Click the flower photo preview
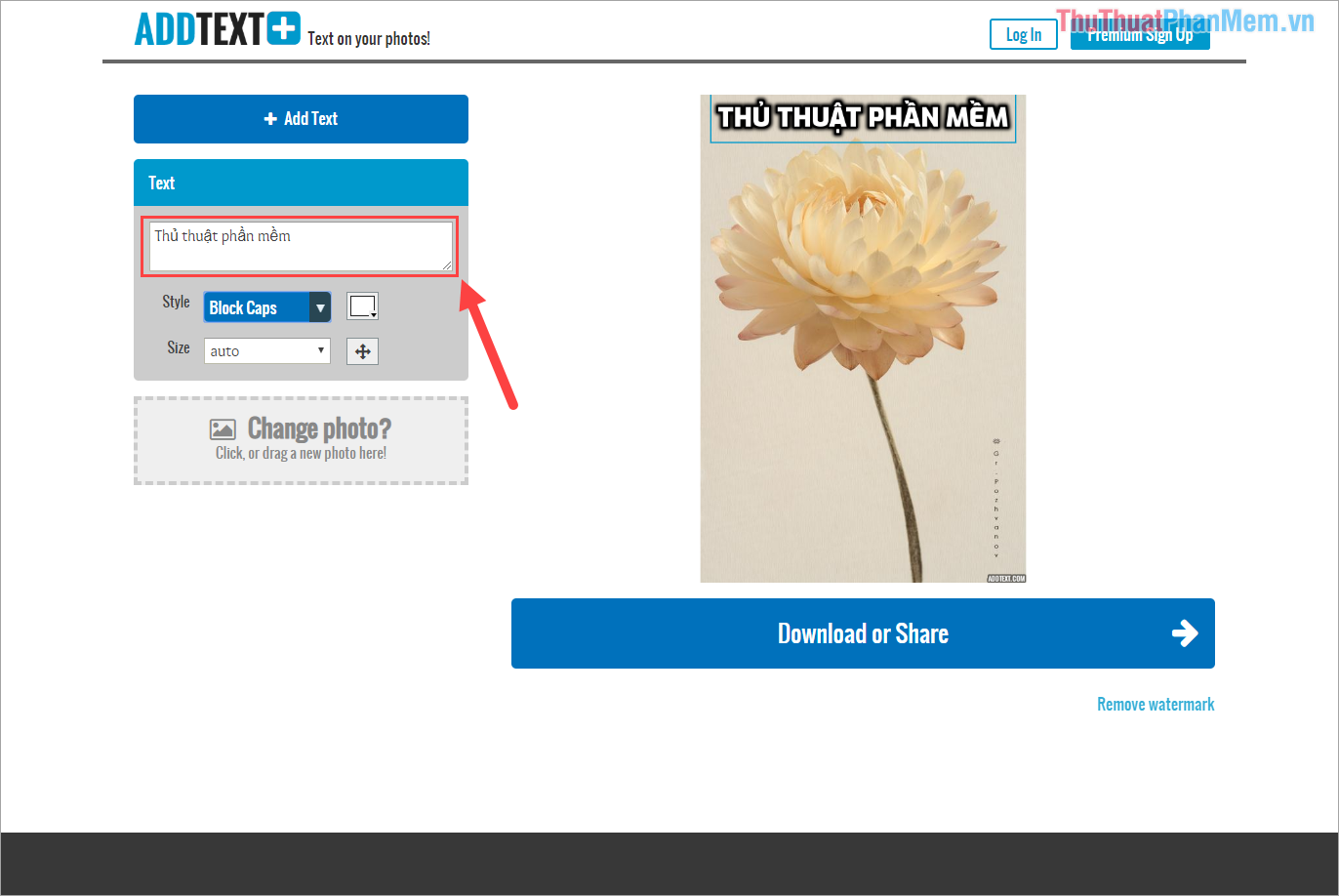The width and height of the screenshot is (1339, 896). (x=863, y=342)
